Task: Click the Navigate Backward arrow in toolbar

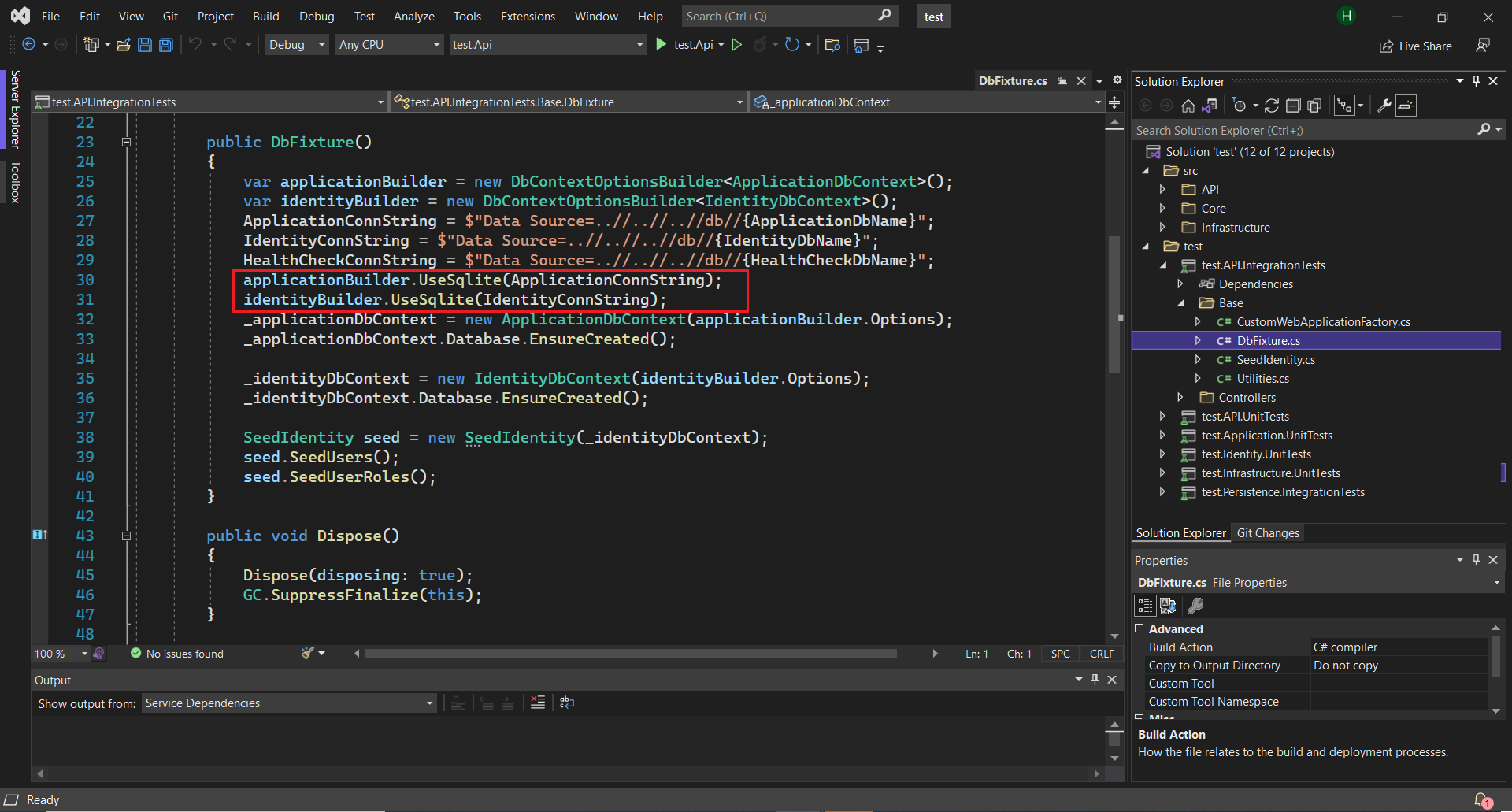Action: click(28, 45)
